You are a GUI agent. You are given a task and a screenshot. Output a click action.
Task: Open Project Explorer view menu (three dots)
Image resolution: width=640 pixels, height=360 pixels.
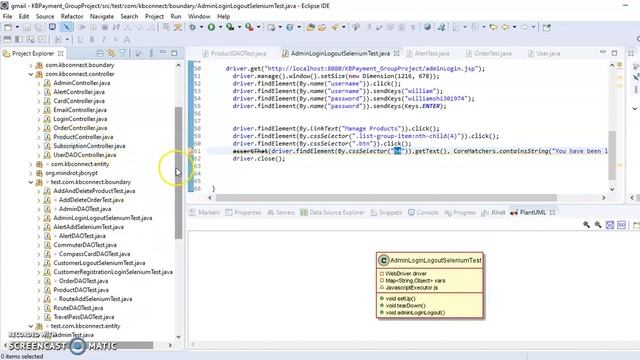pos(151,53)
